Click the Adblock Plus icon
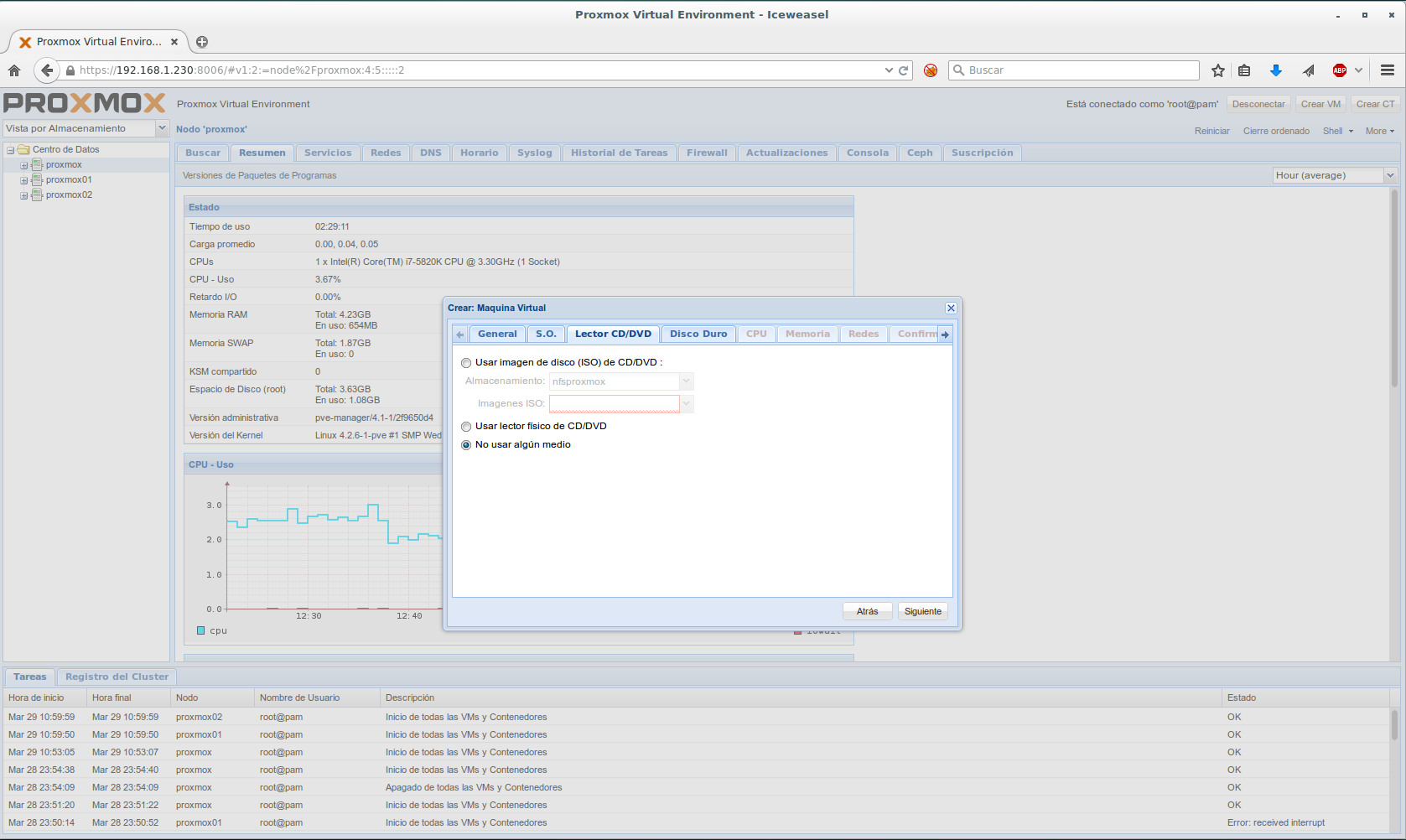Viewport: 1406px width, 840px height. click(x=1340, y=70)
